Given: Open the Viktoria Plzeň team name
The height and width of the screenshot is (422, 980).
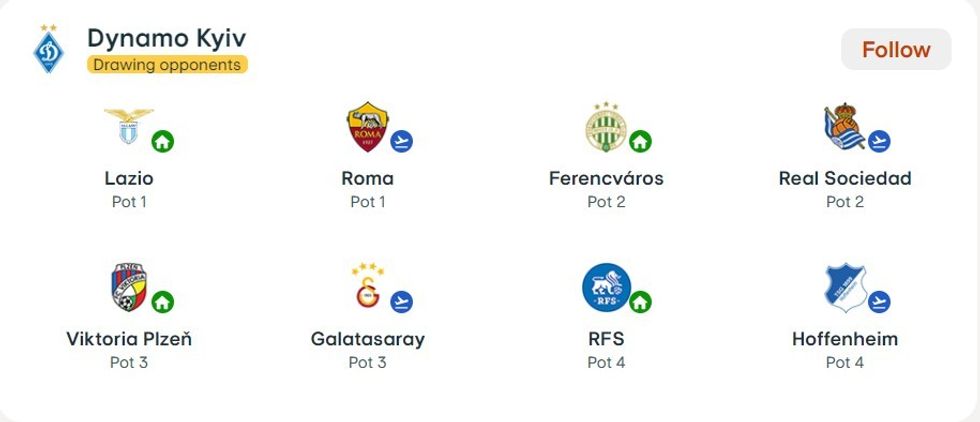Looking at the screenshot, I should [129, 339].
